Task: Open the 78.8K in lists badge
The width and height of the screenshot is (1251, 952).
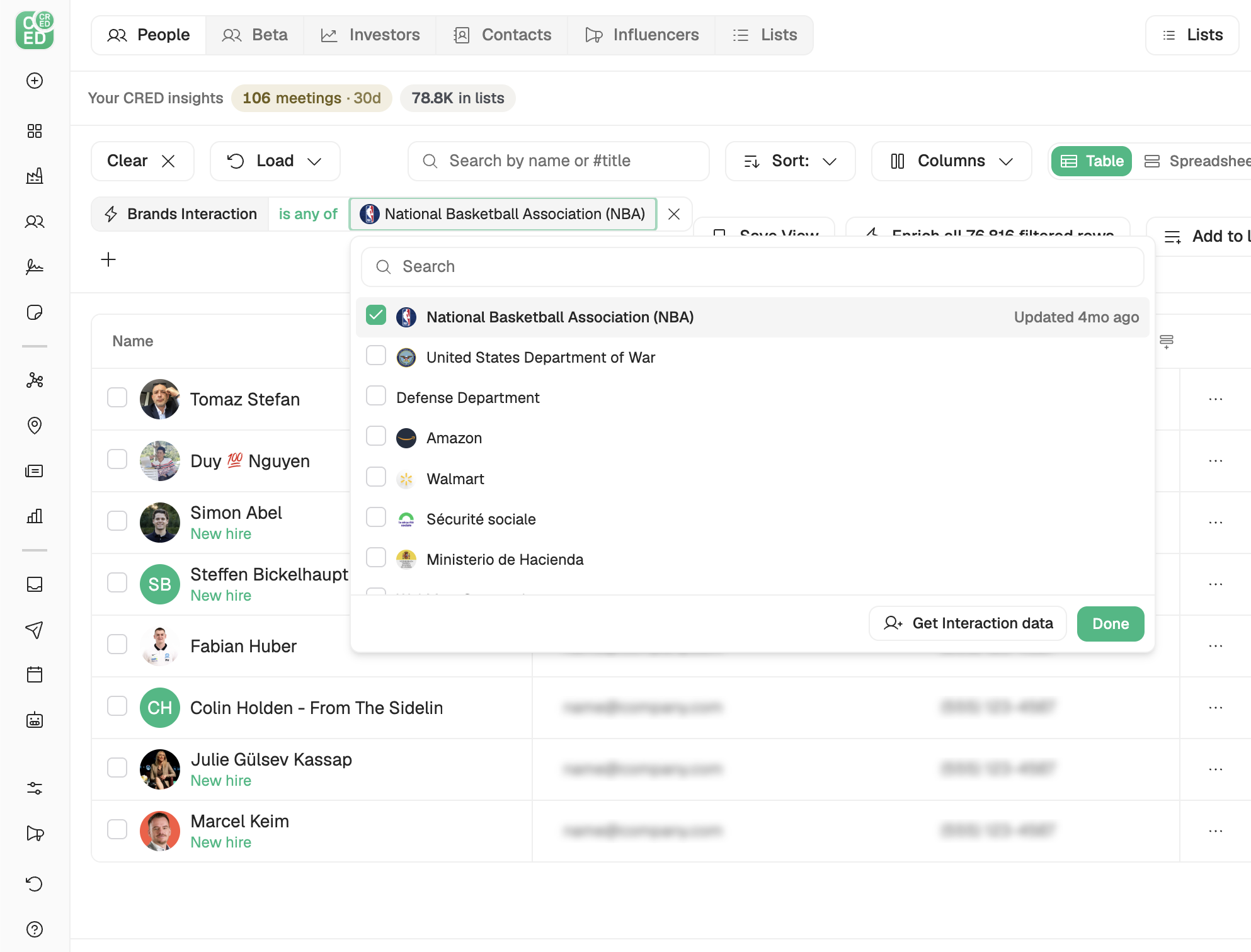Action: tap(458, 98)
